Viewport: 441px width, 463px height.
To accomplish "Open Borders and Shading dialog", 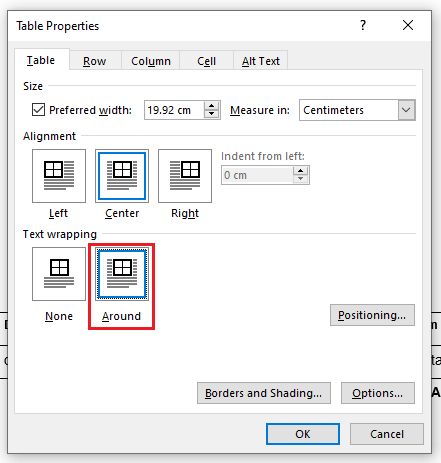I will point(264,393).
